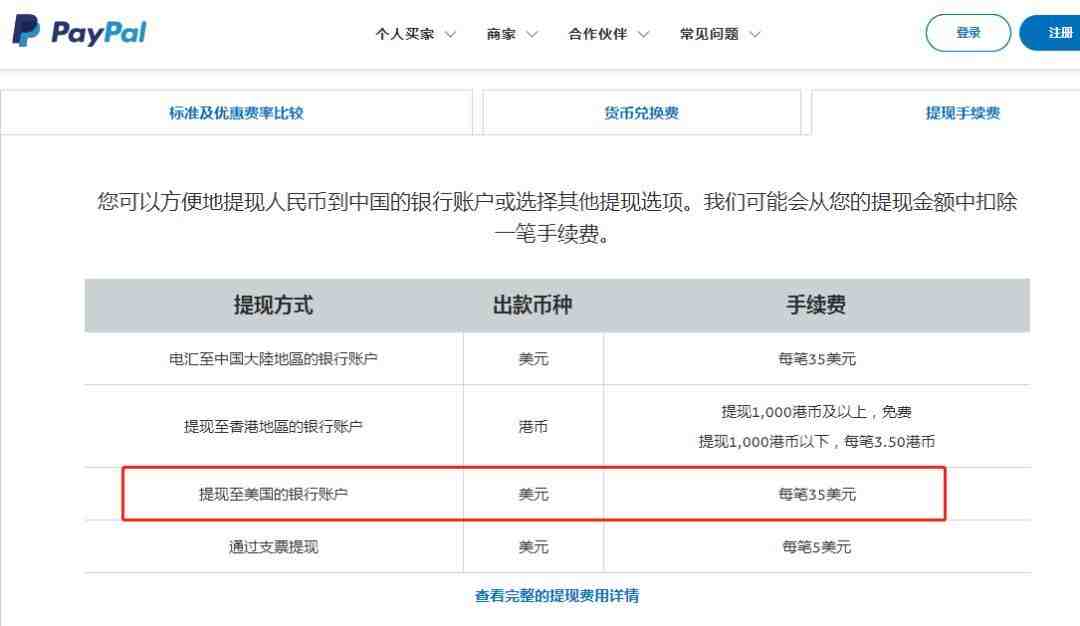Image resolution: width=1080 pixels, height=626 pixels.
Task: Expand the chevron next to 个人买家
Action: pos(450,34)
